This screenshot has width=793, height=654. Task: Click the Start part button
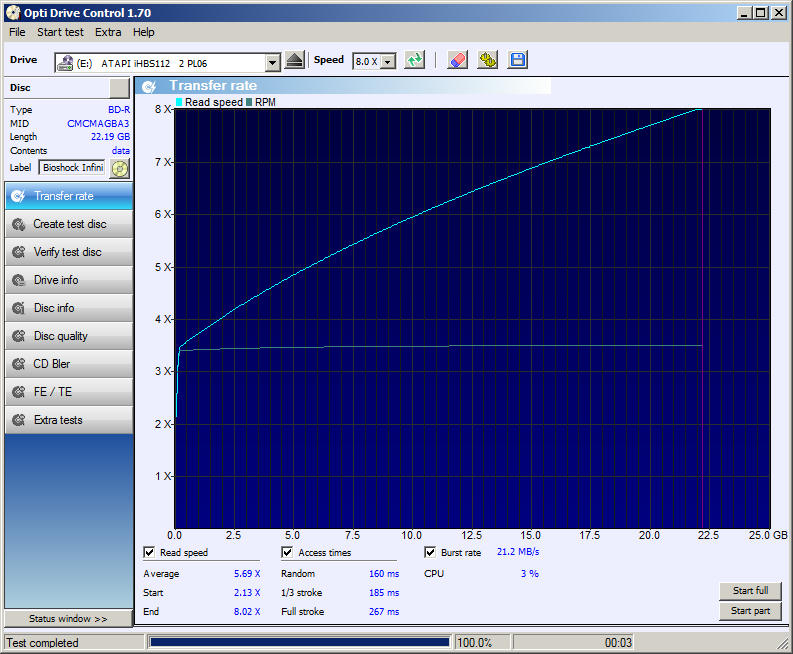[x=750, y=611]
